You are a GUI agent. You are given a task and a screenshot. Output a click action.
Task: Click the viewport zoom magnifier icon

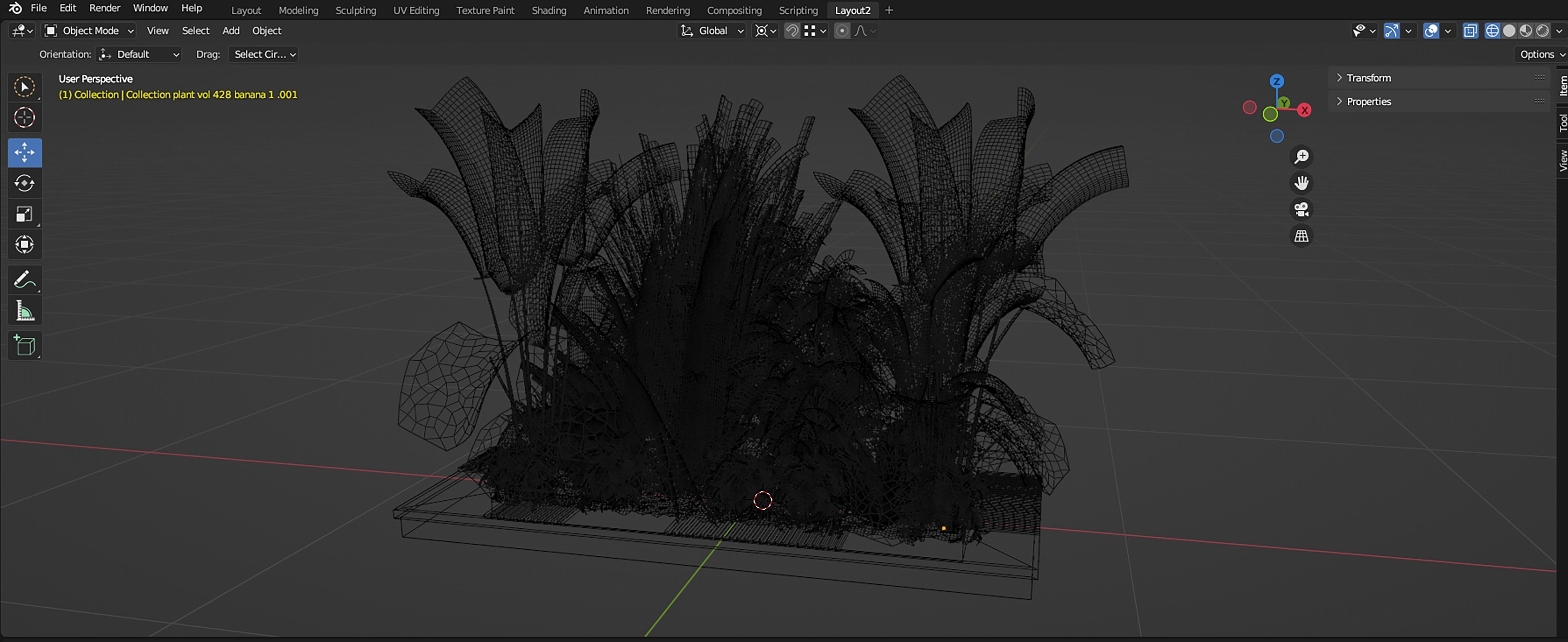click(1301, 157)
